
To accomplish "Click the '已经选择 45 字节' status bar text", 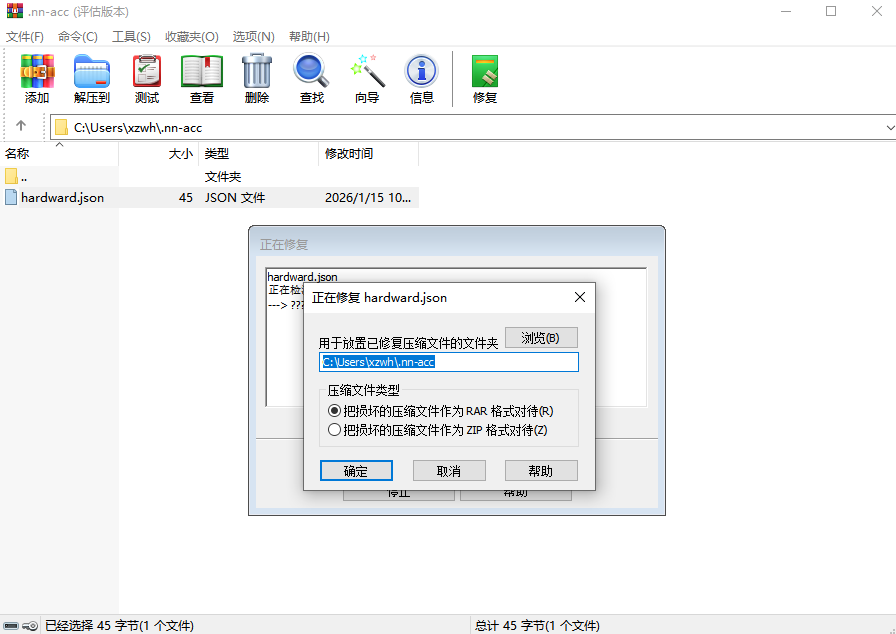I will (x=119, y=626).
